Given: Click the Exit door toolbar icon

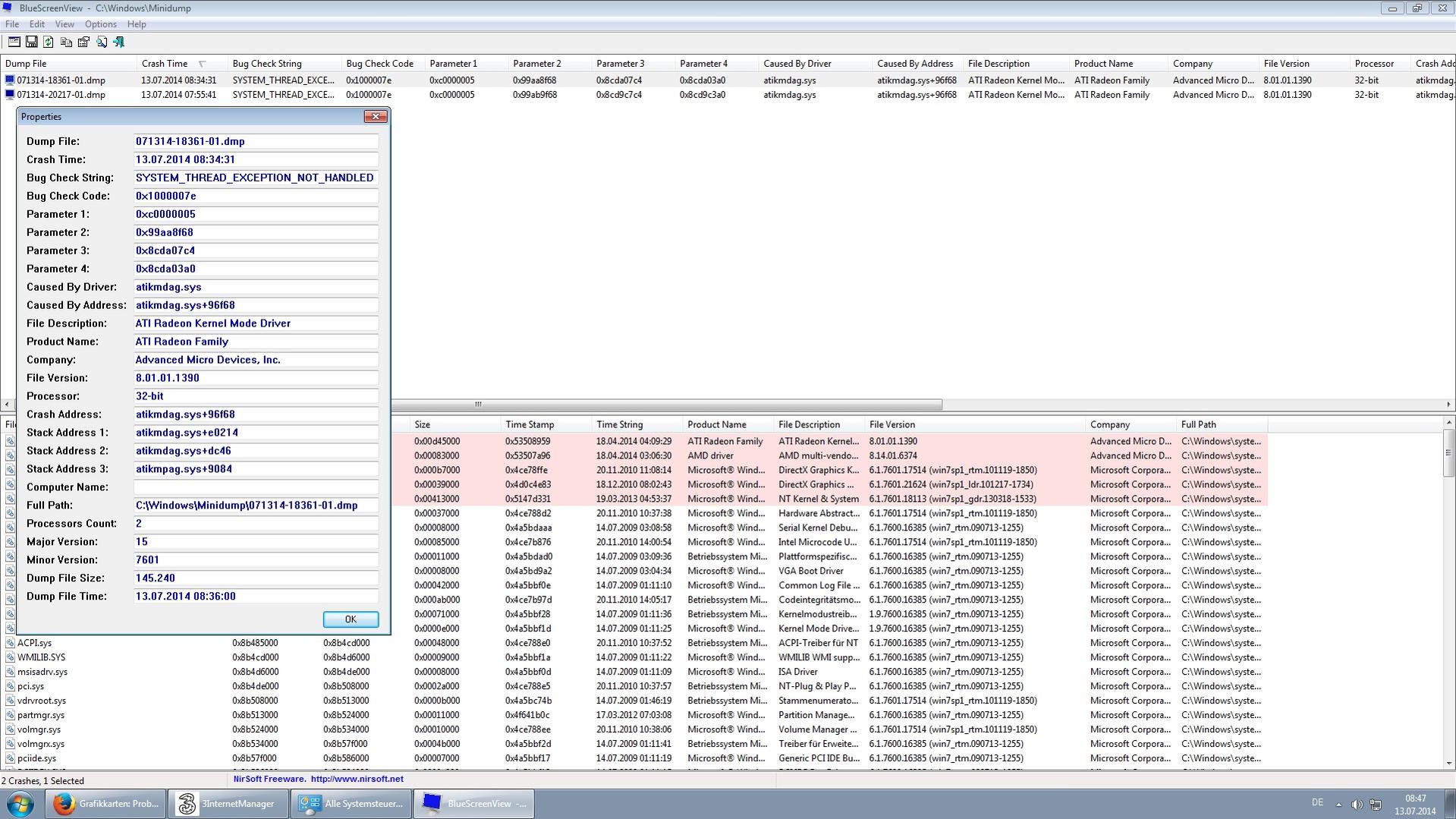Looking at the screenshot, I should click(118, 42).
